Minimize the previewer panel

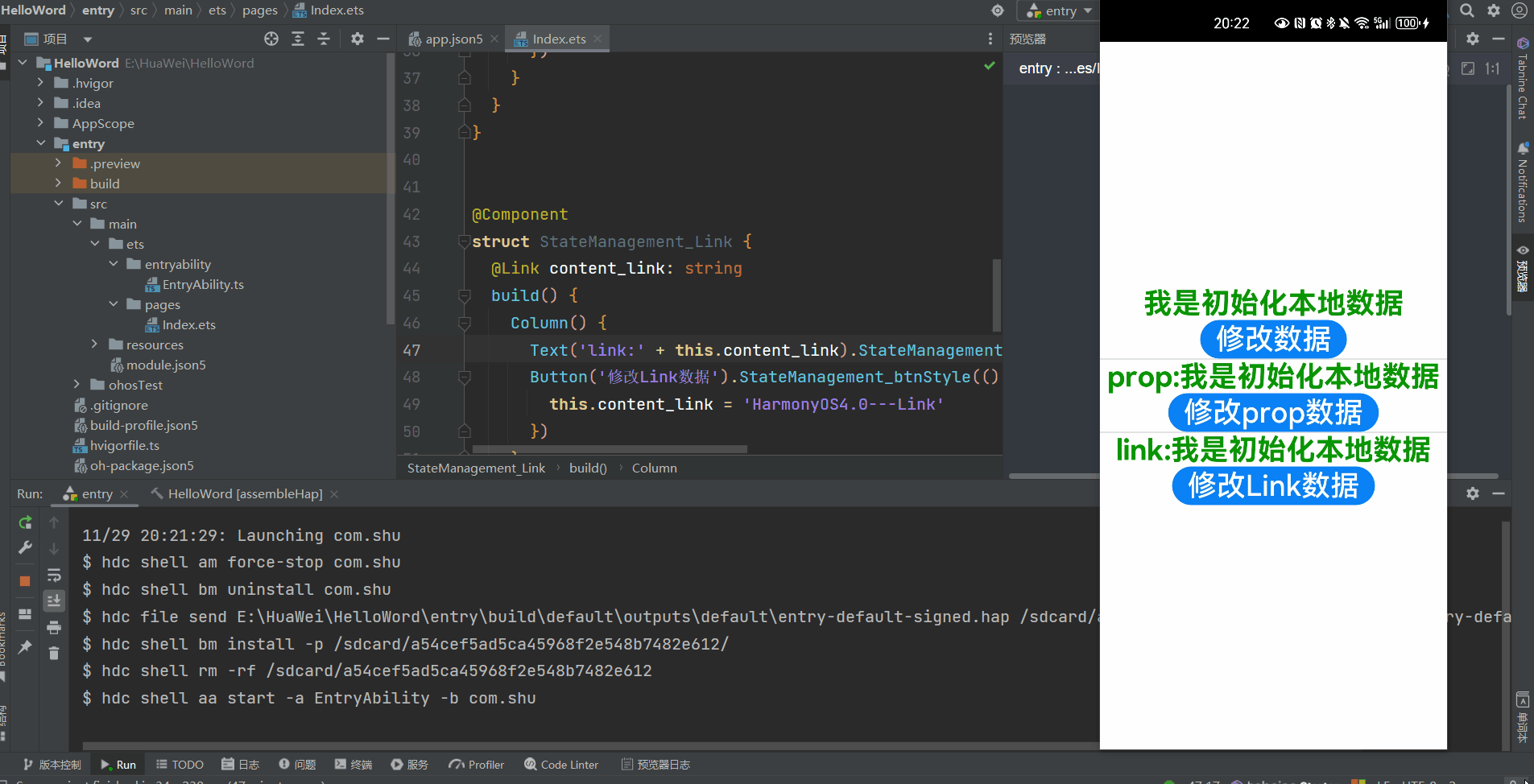tap(1499, 39)
